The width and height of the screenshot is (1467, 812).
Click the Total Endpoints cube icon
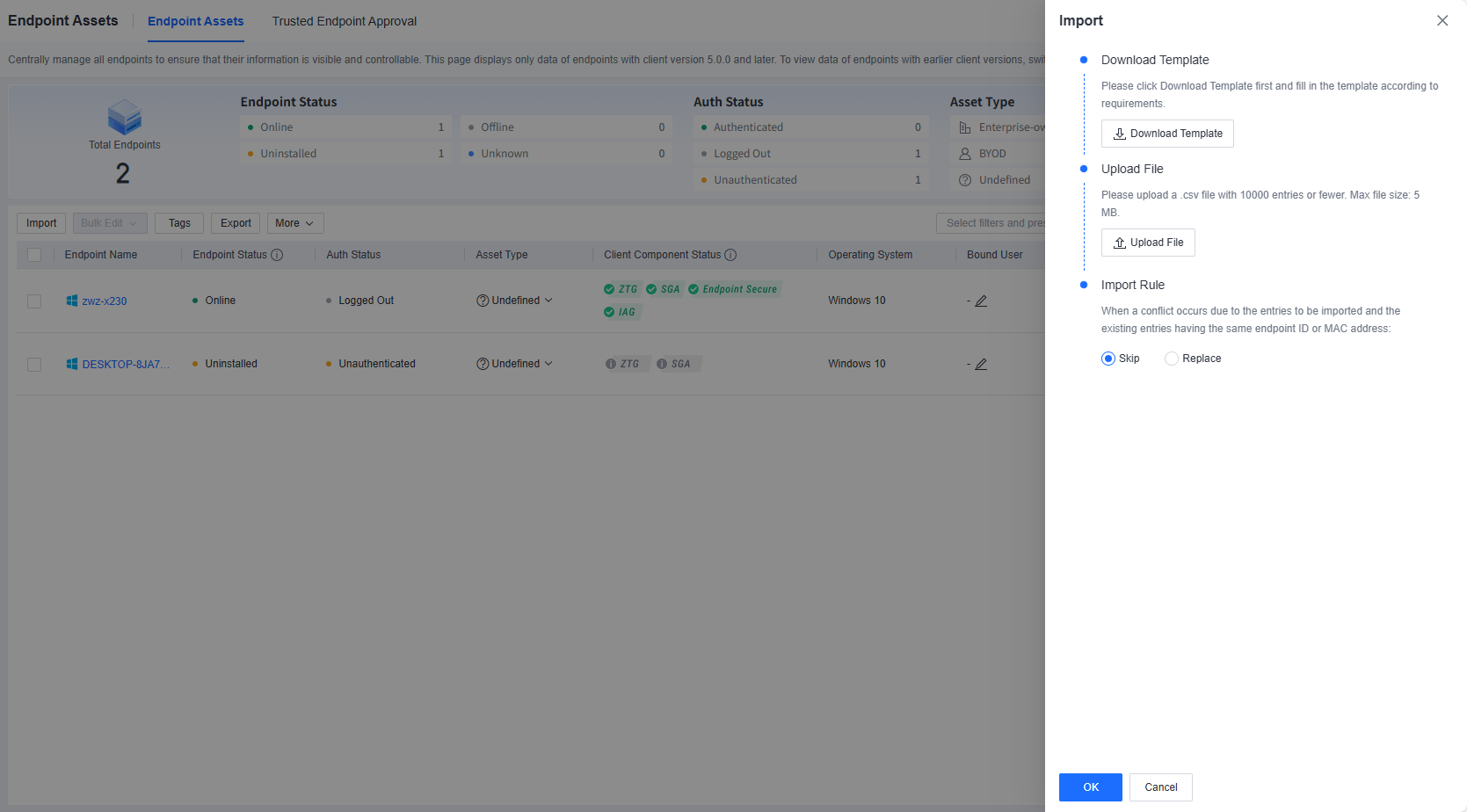125,117
